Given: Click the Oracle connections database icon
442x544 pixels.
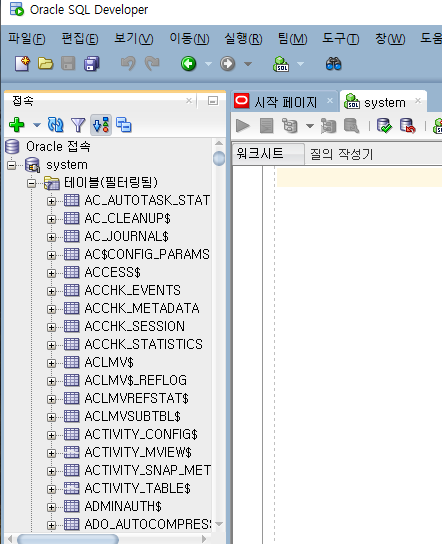Looking at the screenshot, I should point(12,146).
